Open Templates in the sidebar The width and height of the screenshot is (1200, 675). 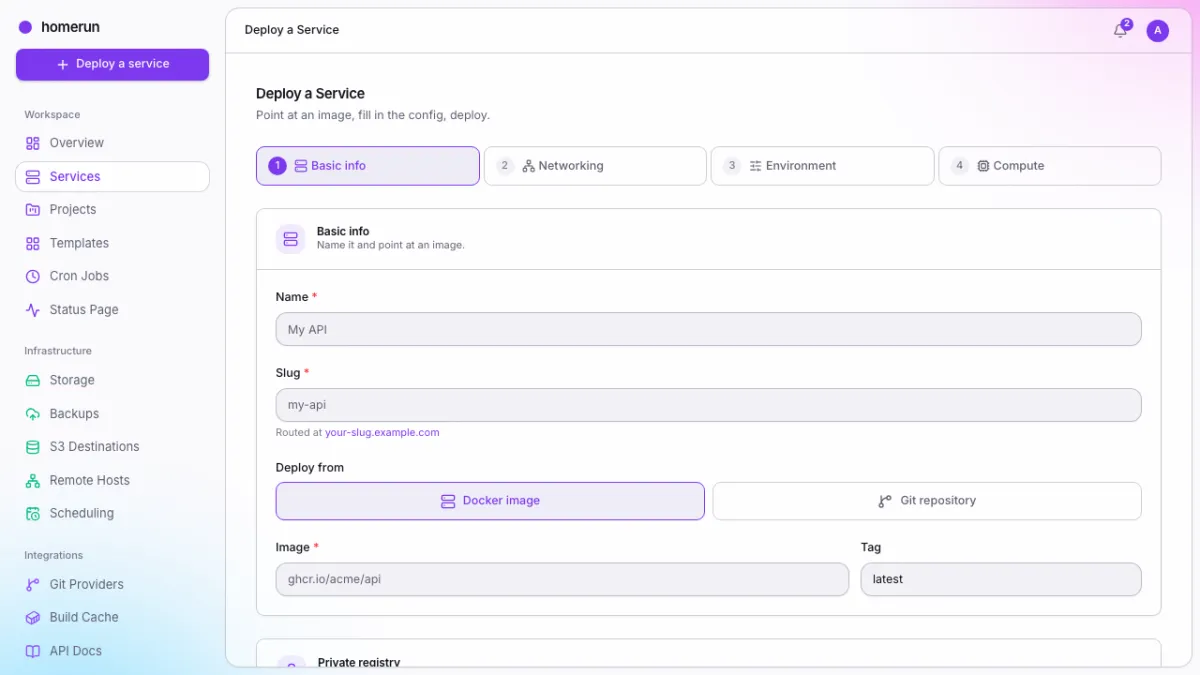pyautogui.click(x=112, y=243)
